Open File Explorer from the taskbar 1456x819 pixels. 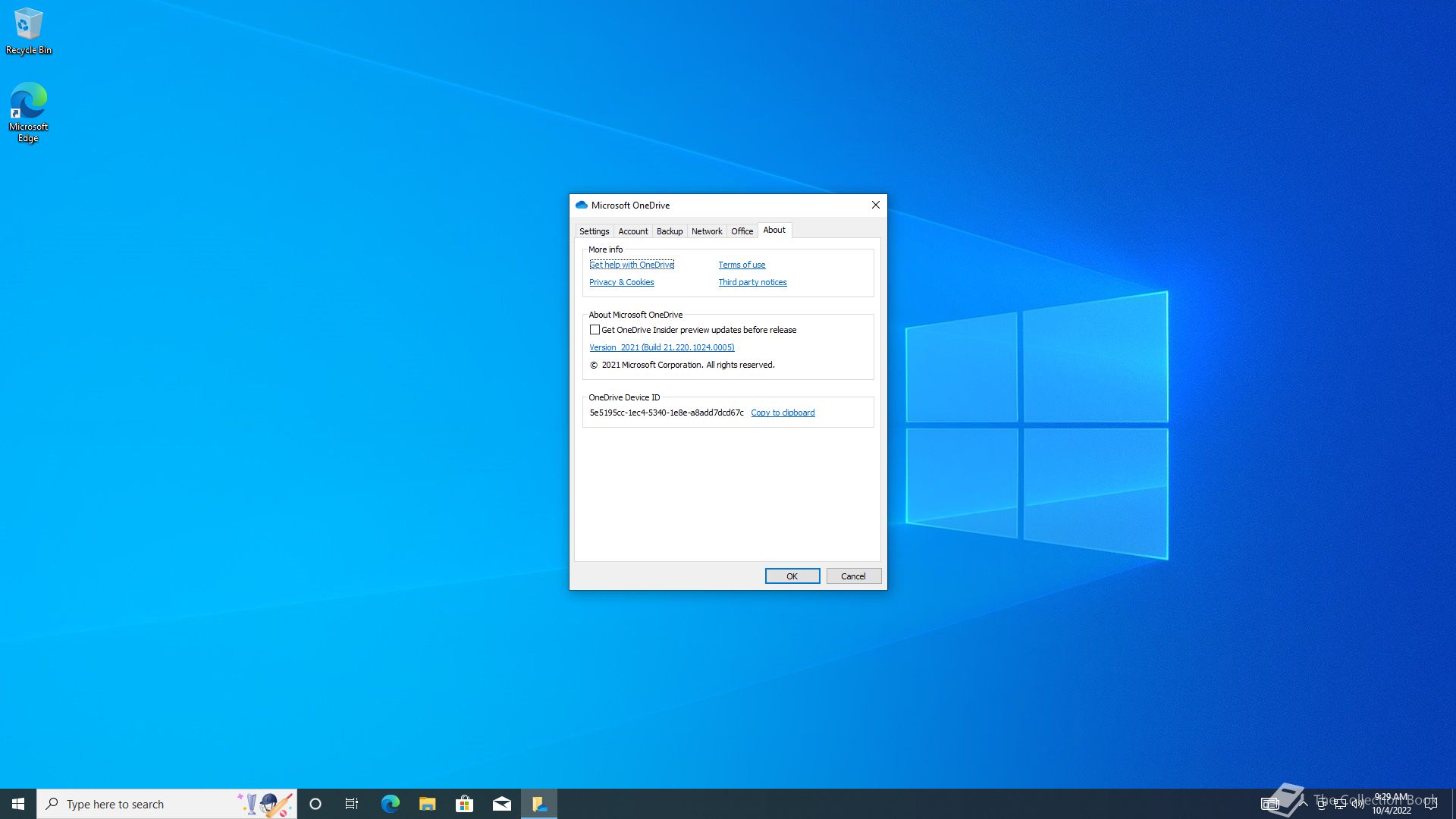point(427,804)
